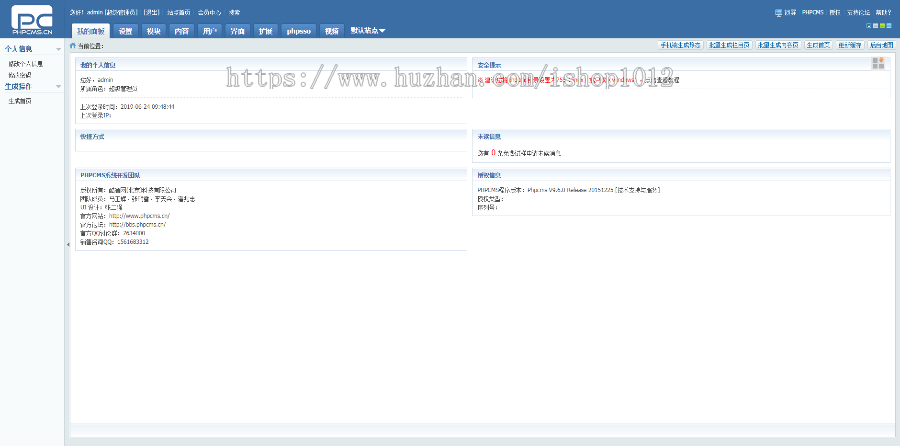Open 修改个人信息 in the sidebar
The image size is (900, 446).
click(x=25, y=64)
